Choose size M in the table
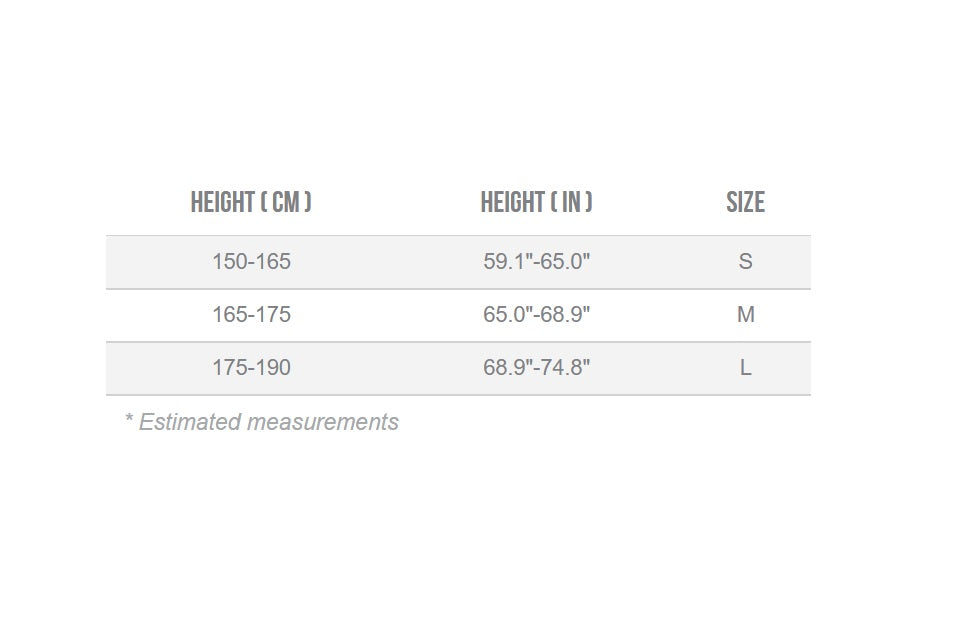The height and width of the screenshot is (640, 970). [x=745, y=315]
